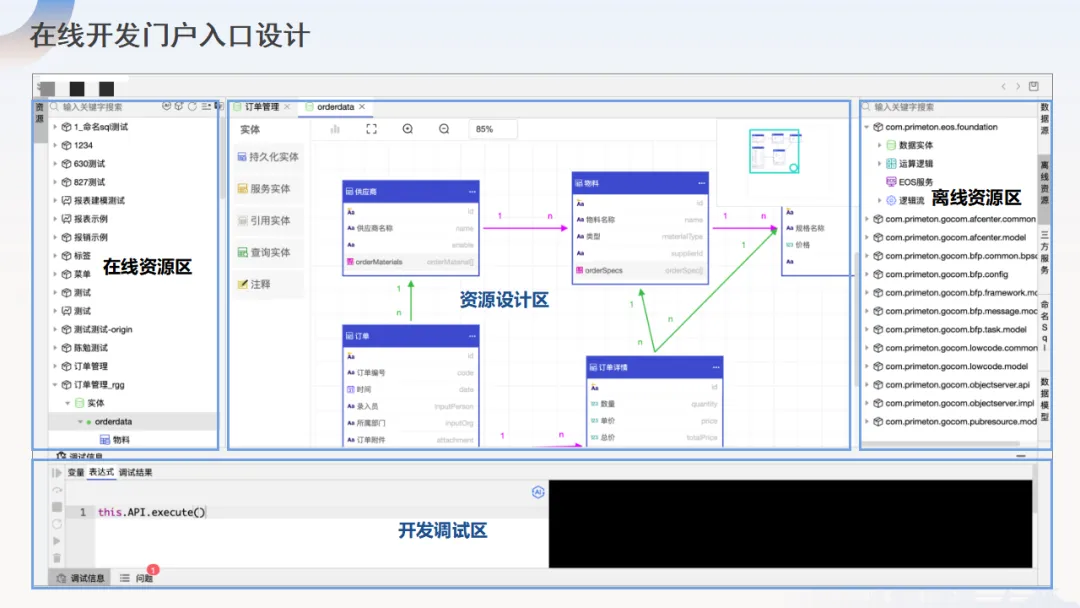
Task: Click the EOS服务 icon in offline tree
Action: [x=891, y=182]
